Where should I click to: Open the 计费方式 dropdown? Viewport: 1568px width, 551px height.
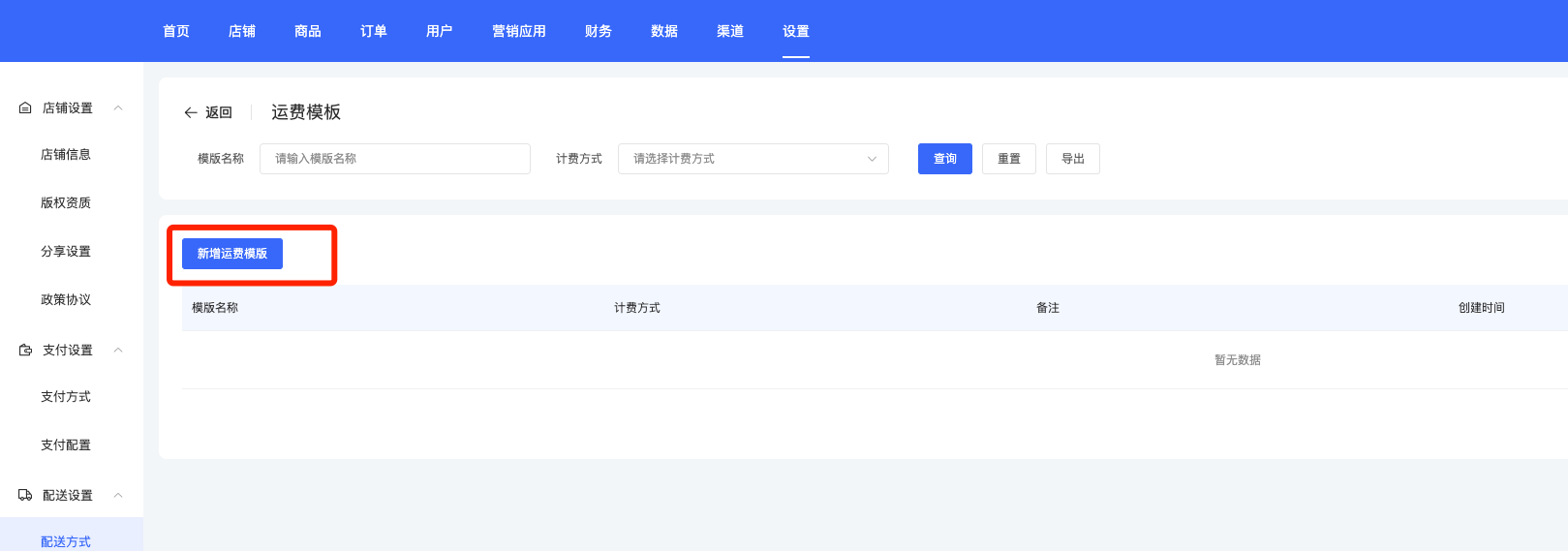pyautogui.click(x=753, y=159)
